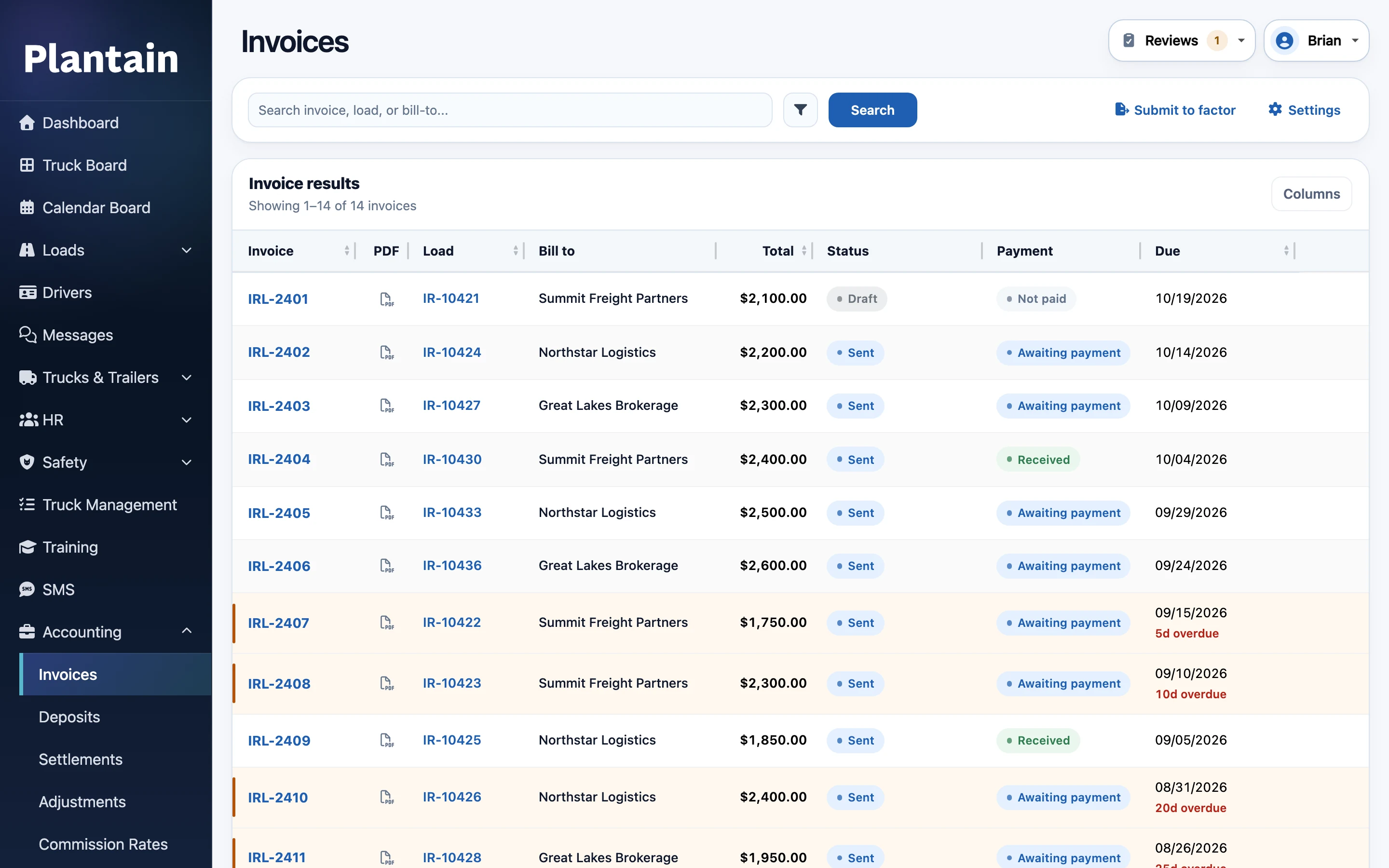The height and width of the screenshot is (868, 1389).
Task: Open the Columns chooser button
Action: (1311, 194)
